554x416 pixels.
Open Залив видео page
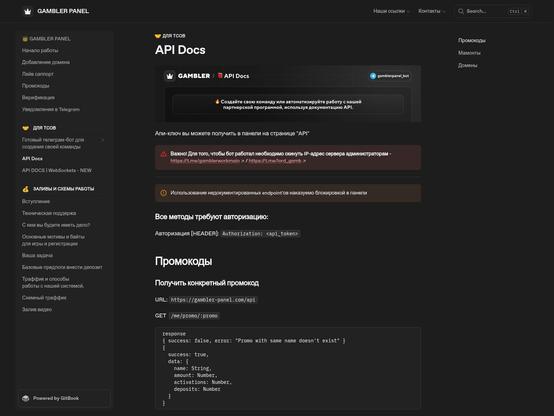[37, 309]
